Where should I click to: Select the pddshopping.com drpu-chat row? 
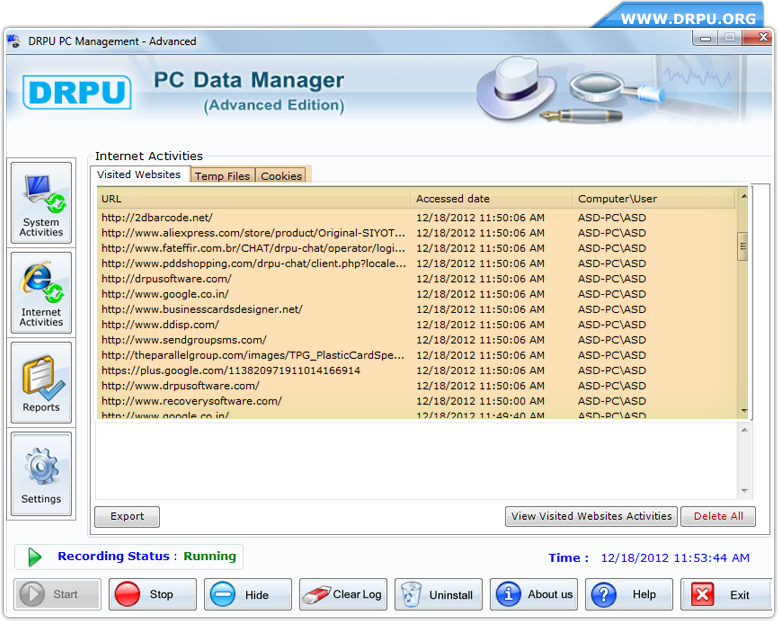[417, 264]
